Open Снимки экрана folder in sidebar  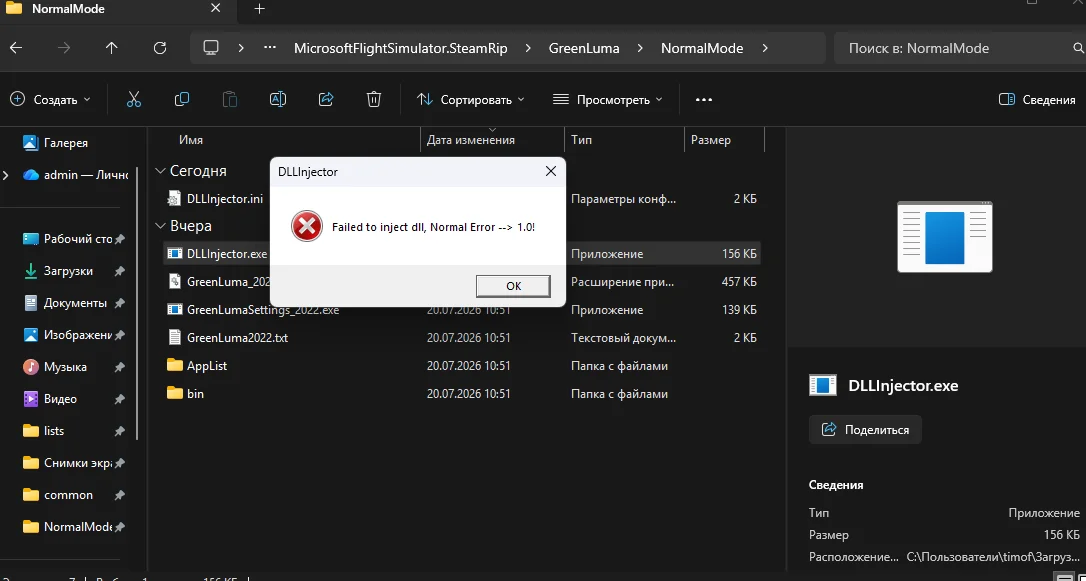[77, 463]
